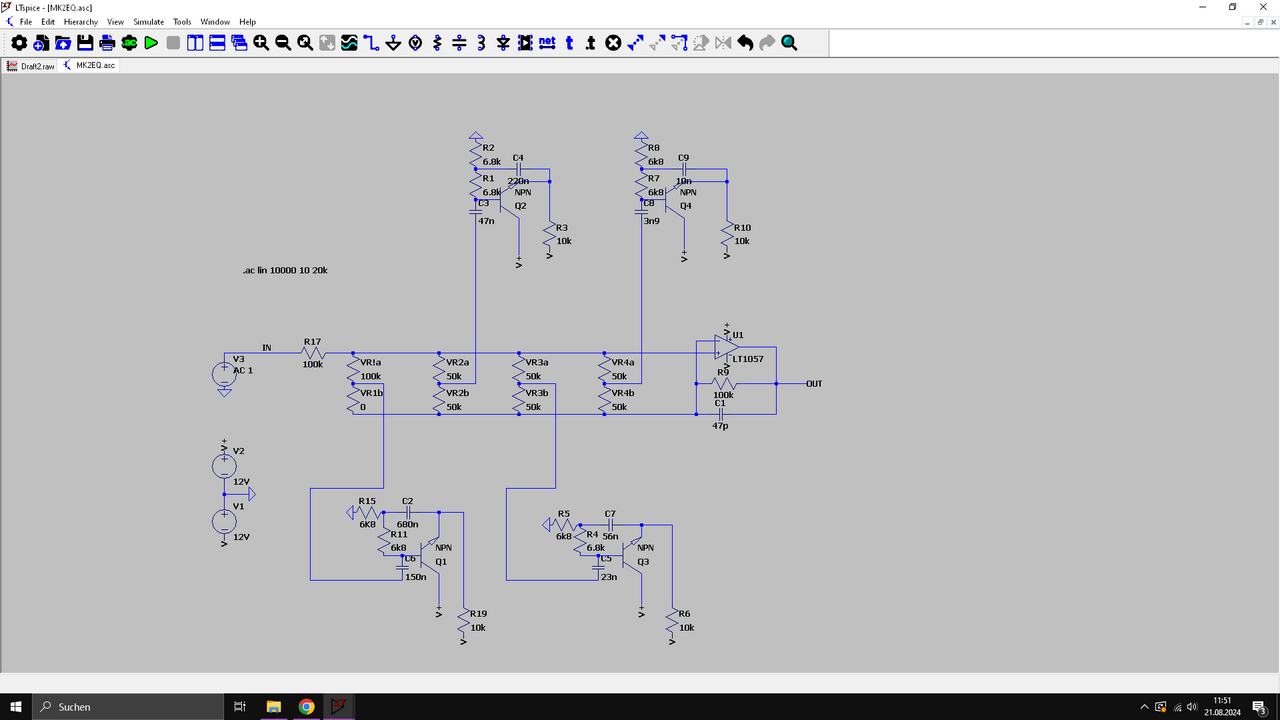Open the Window menu
This screenshot has width=1280, height=720.
[x=215, y=21]
